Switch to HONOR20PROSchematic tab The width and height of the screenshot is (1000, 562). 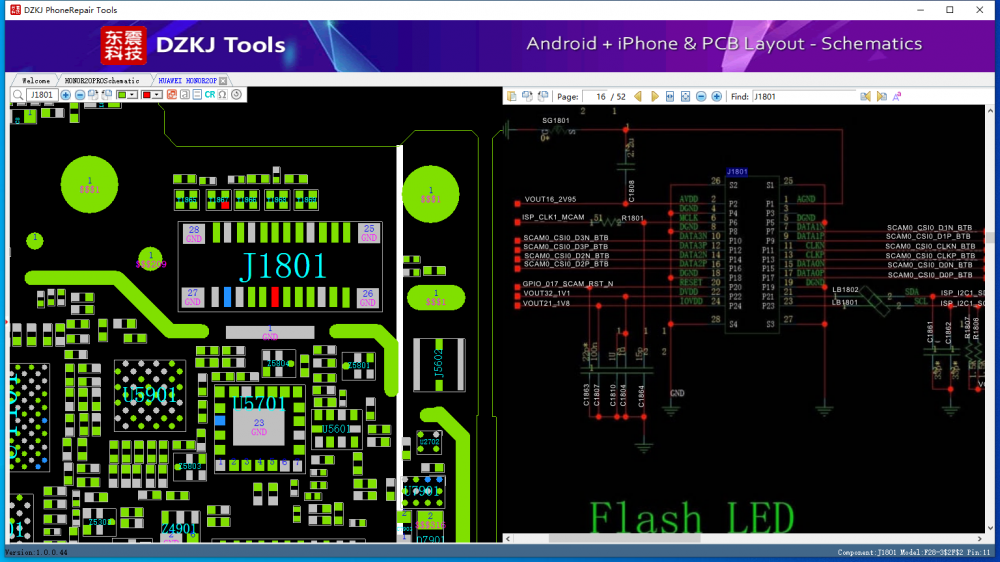(102, 80)
